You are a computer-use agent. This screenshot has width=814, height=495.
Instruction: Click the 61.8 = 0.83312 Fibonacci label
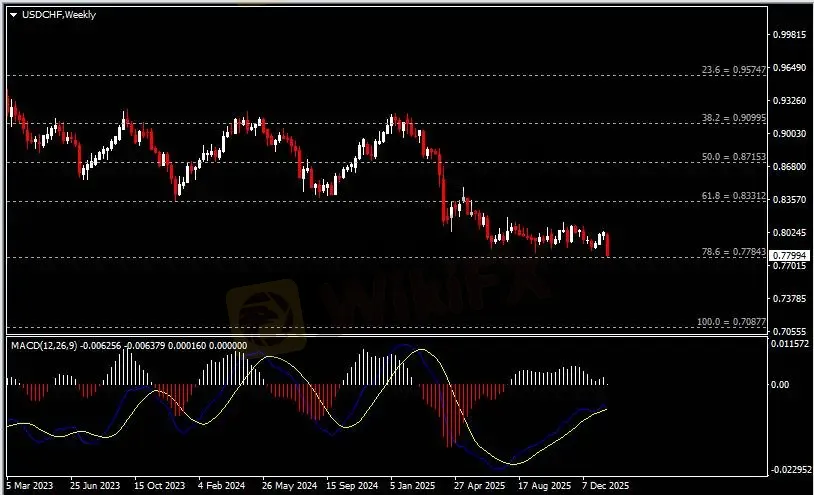point(733,196)
